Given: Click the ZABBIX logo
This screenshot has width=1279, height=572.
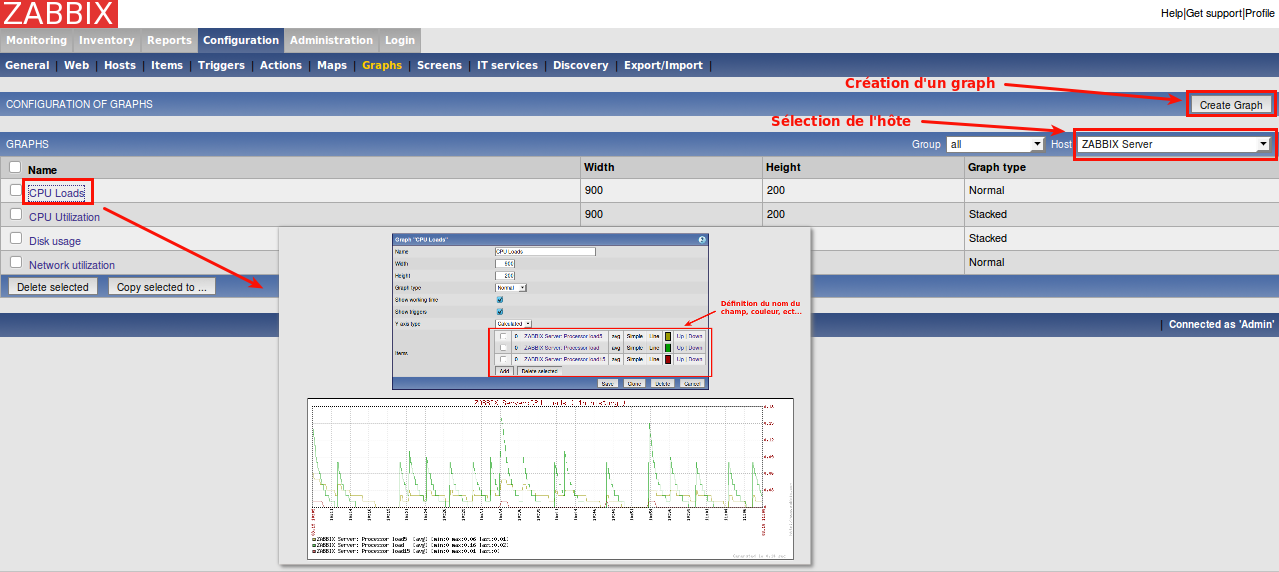Looking at the screenshot, I should (59, 14).
